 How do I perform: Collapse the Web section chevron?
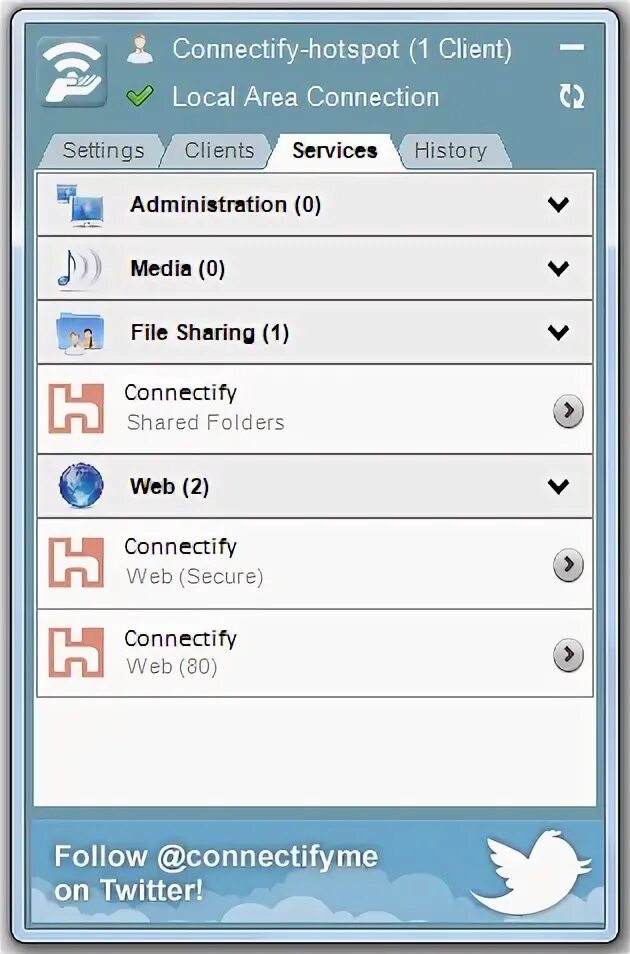coord(558,486)
